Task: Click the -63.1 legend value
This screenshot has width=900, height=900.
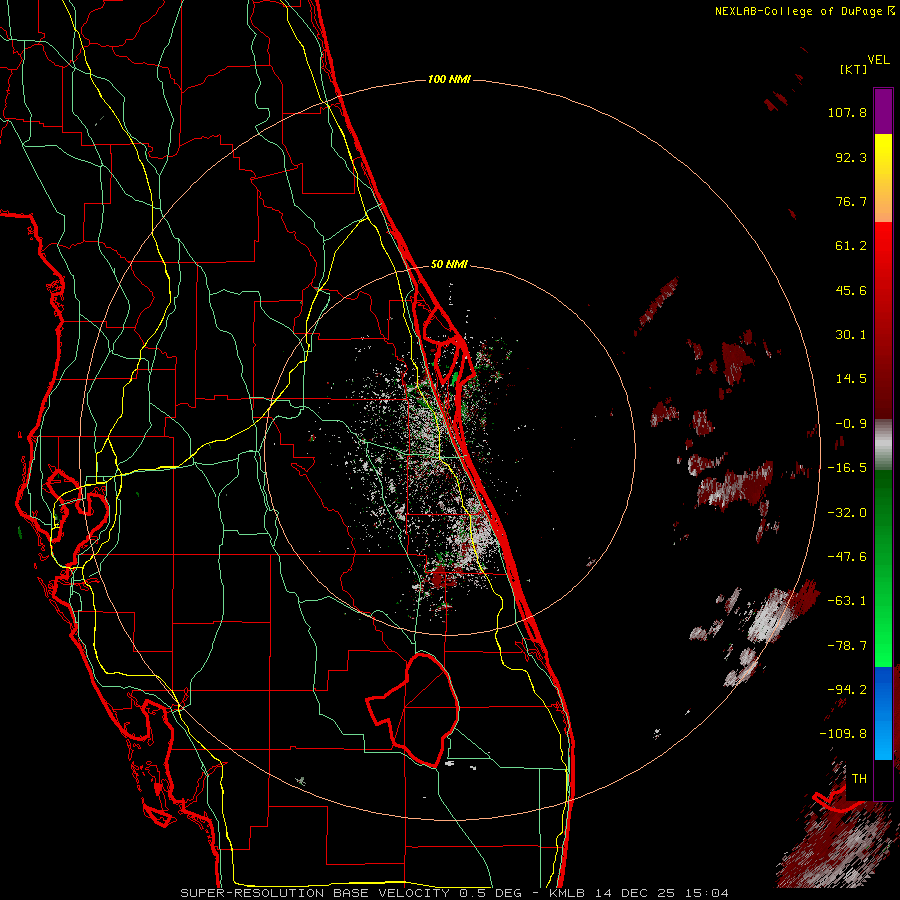Action: pos(847,601)
